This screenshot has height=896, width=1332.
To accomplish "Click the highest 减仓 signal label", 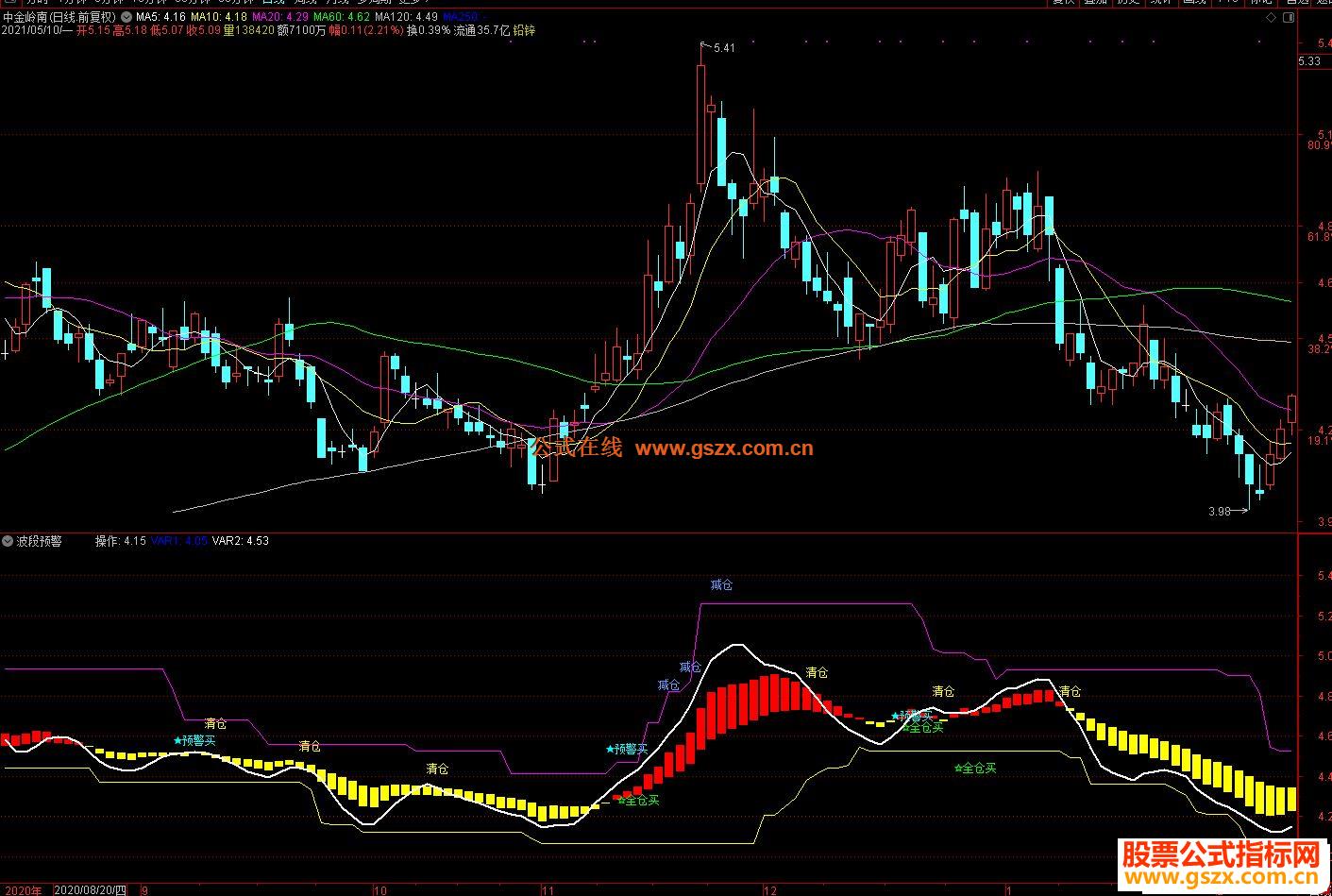I will click(x=721, y=585).
